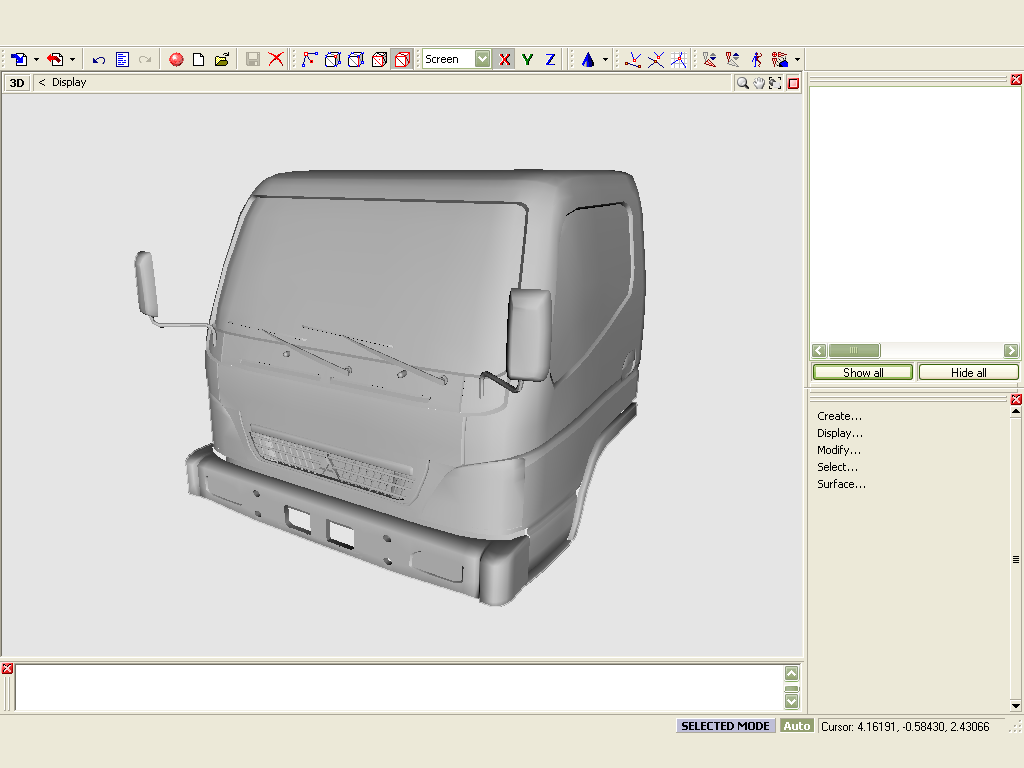Click the Undo arrow icon

[99, 60]
